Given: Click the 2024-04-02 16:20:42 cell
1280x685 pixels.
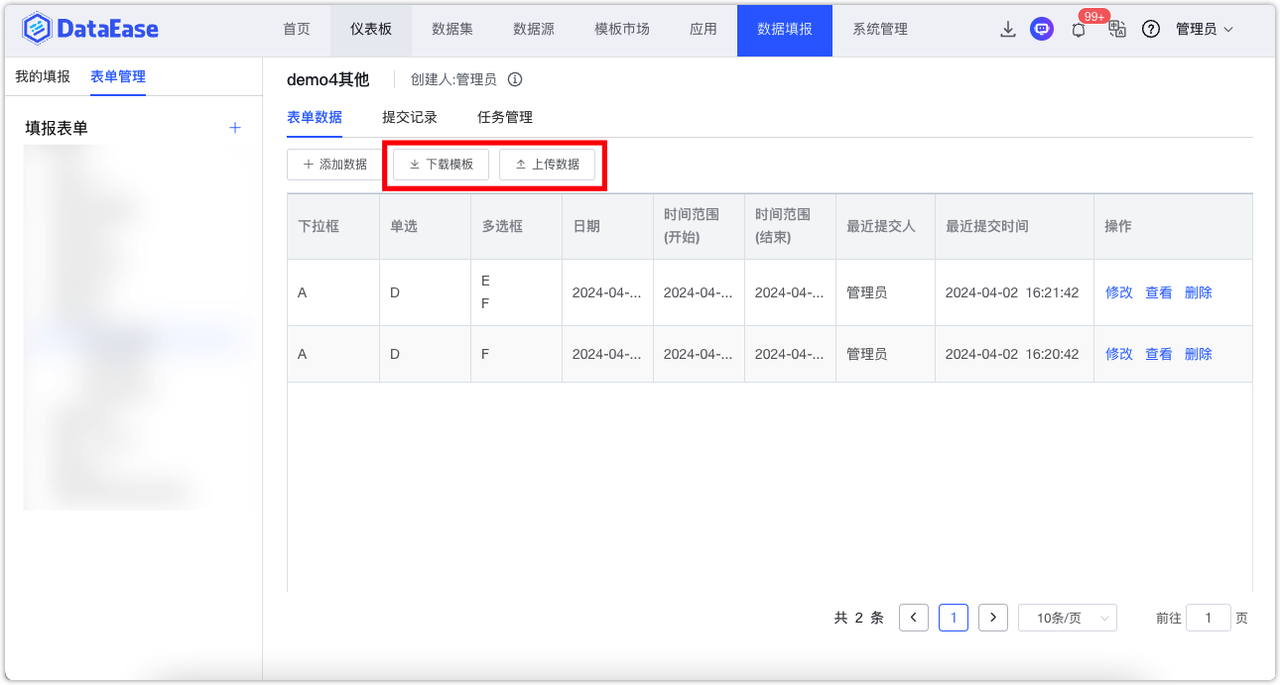Looking at the screenshot, I should click(x=1012, y=354).
